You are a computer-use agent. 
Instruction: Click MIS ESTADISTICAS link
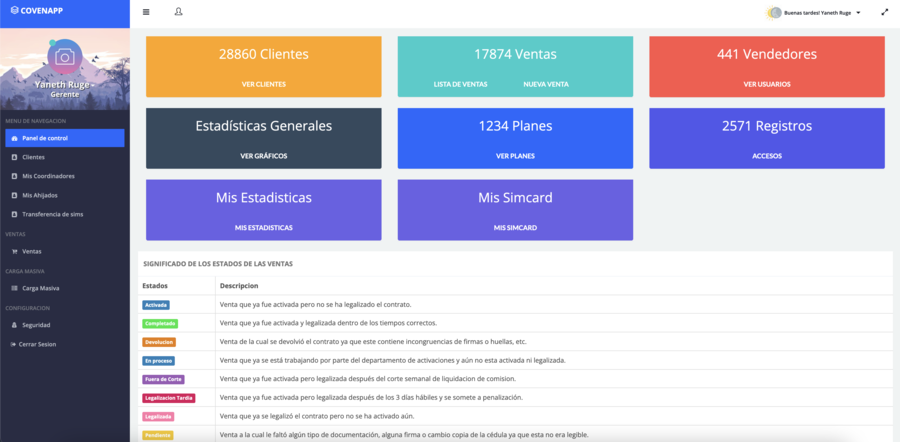point(263,228)
